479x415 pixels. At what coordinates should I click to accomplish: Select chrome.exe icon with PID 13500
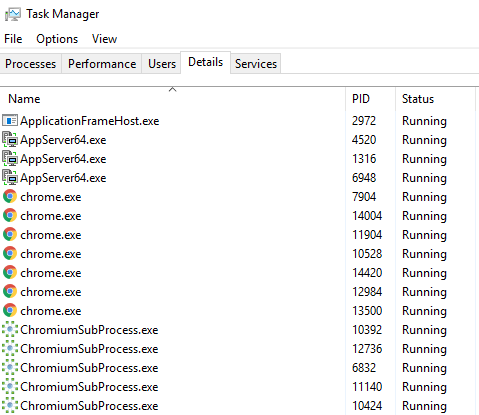click(x=10, y=310)
